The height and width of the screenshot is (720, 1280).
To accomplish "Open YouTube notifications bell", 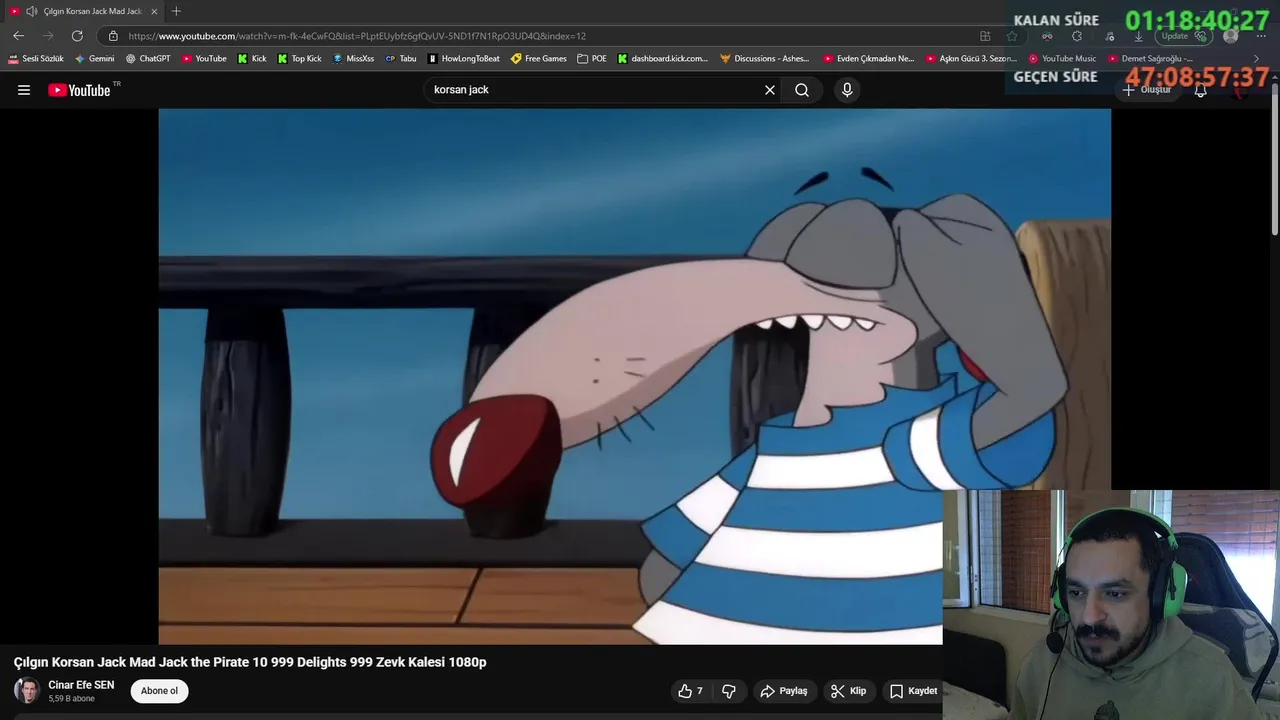I will tap(1201, 90).
